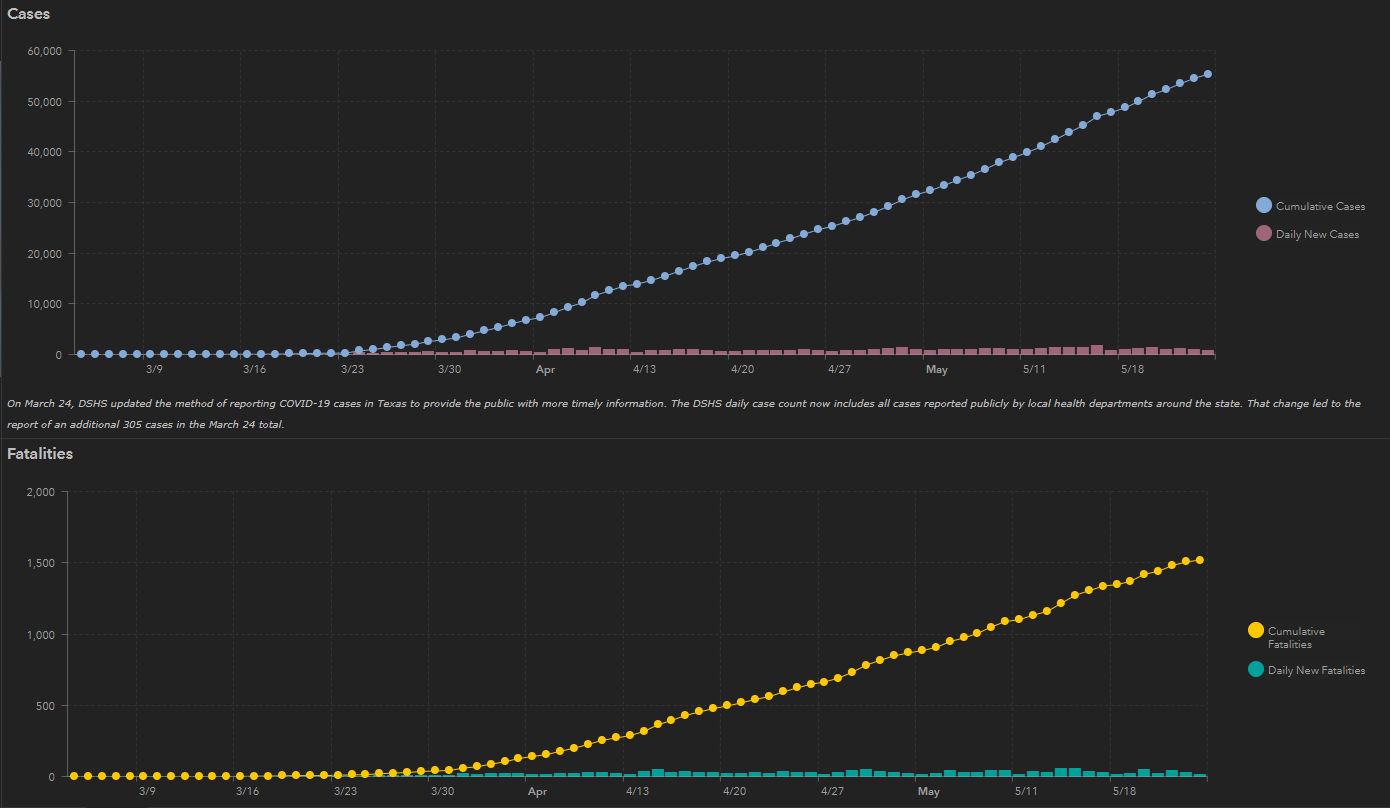Select the final Cumulative Fatalities data point
The width and height of the screenshot is (1390, 808).
tap(1199, 560)
